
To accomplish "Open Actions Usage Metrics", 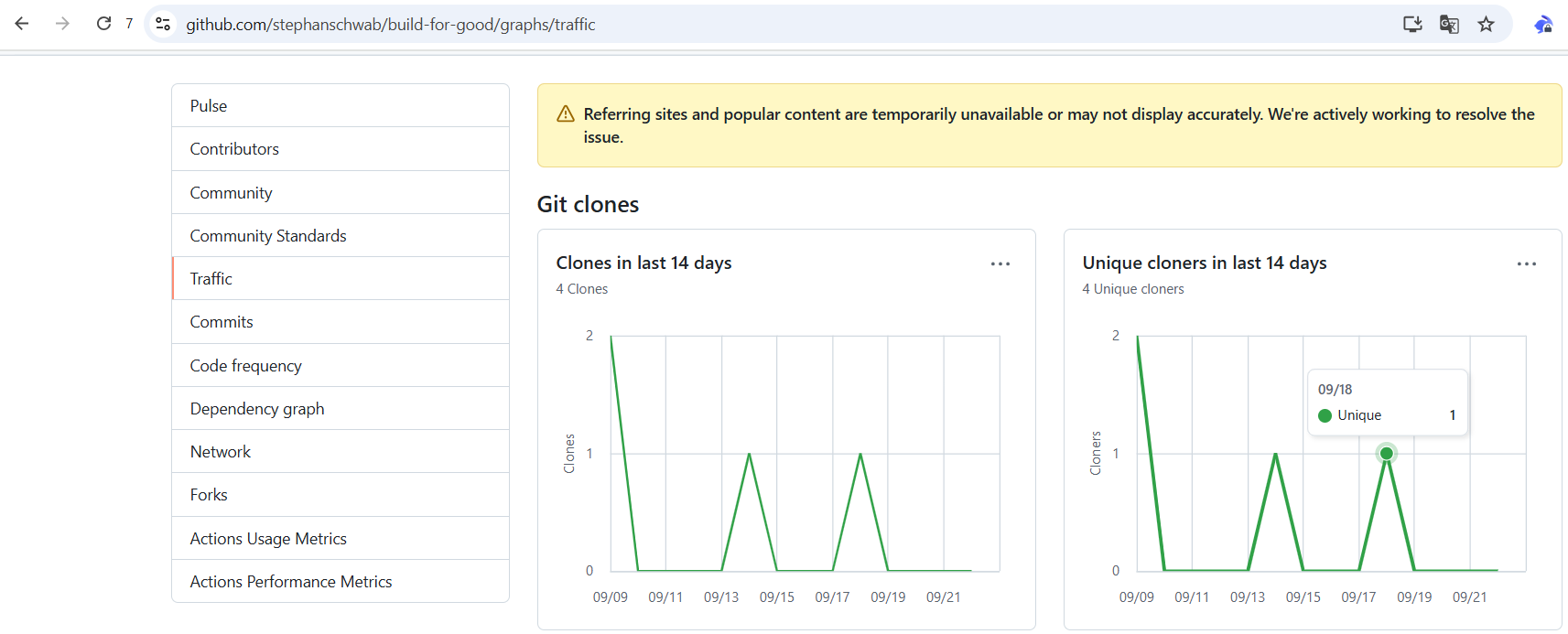I will [x=268, y=539].
